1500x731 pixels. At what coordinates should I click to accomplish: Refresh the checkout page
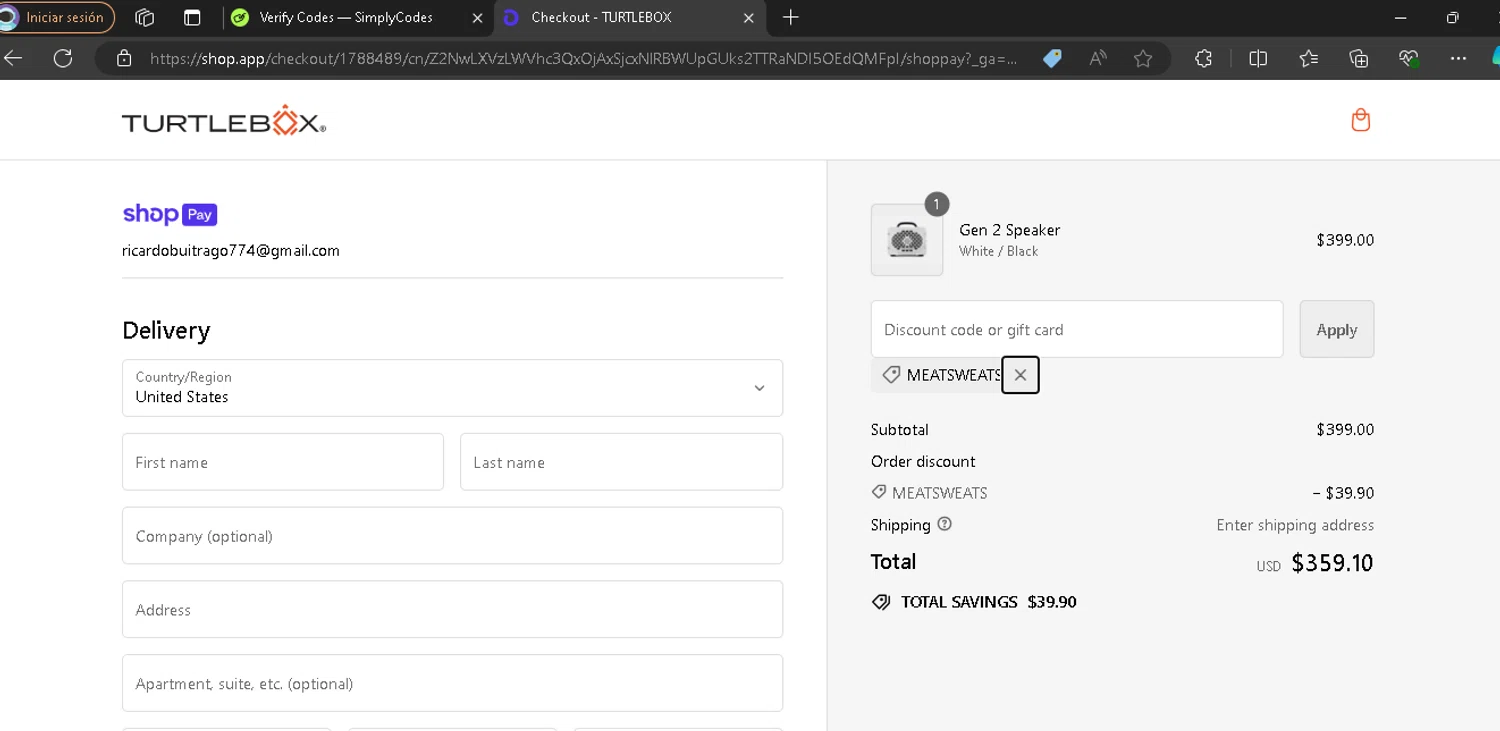(63, 58)
